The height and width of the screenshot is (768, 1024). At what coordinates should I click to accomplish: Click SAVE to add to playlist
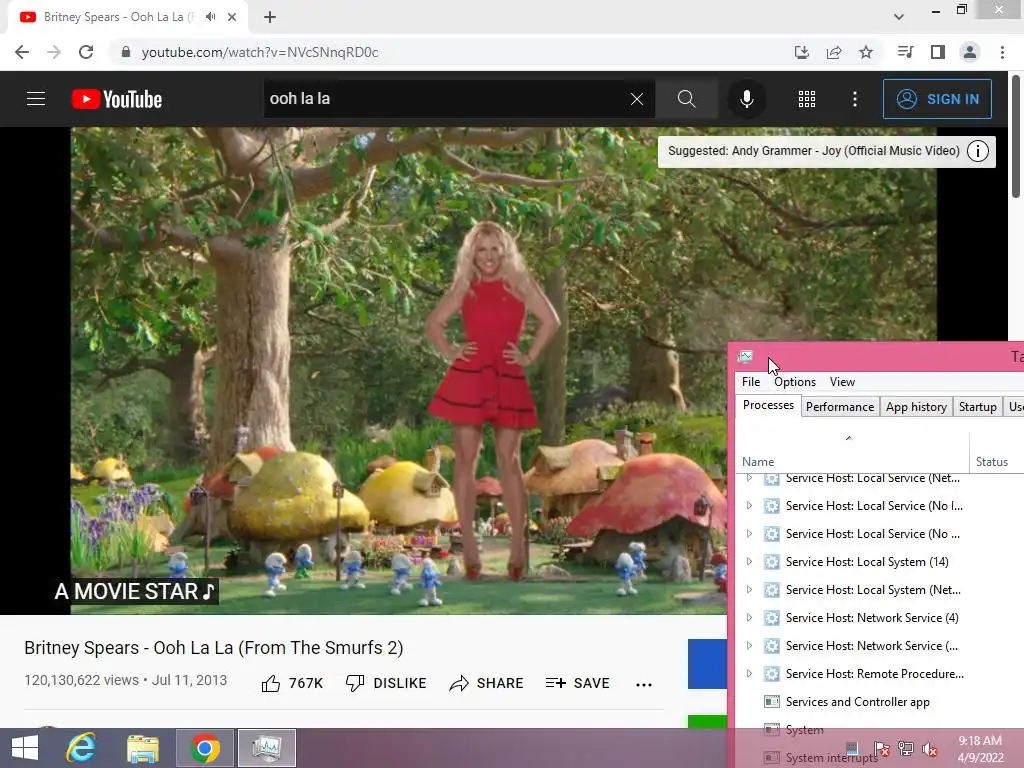pyautogui.click(x=577, y=683)
